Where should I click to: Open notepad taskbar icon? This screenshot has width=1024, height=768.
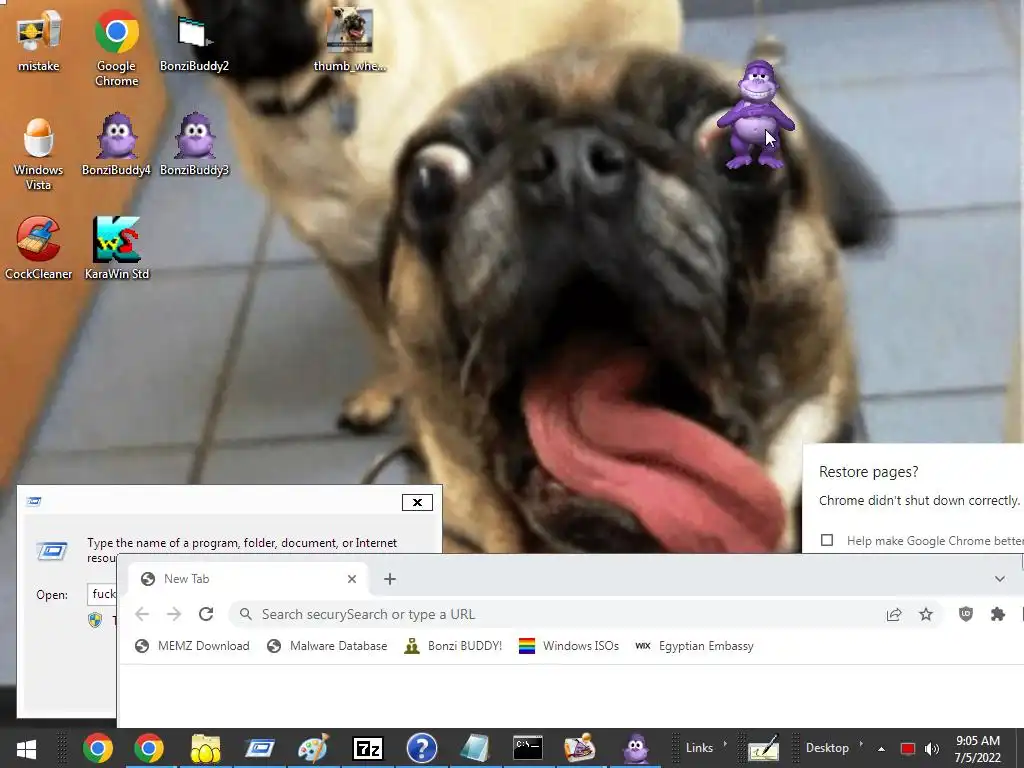coord(475,748)
